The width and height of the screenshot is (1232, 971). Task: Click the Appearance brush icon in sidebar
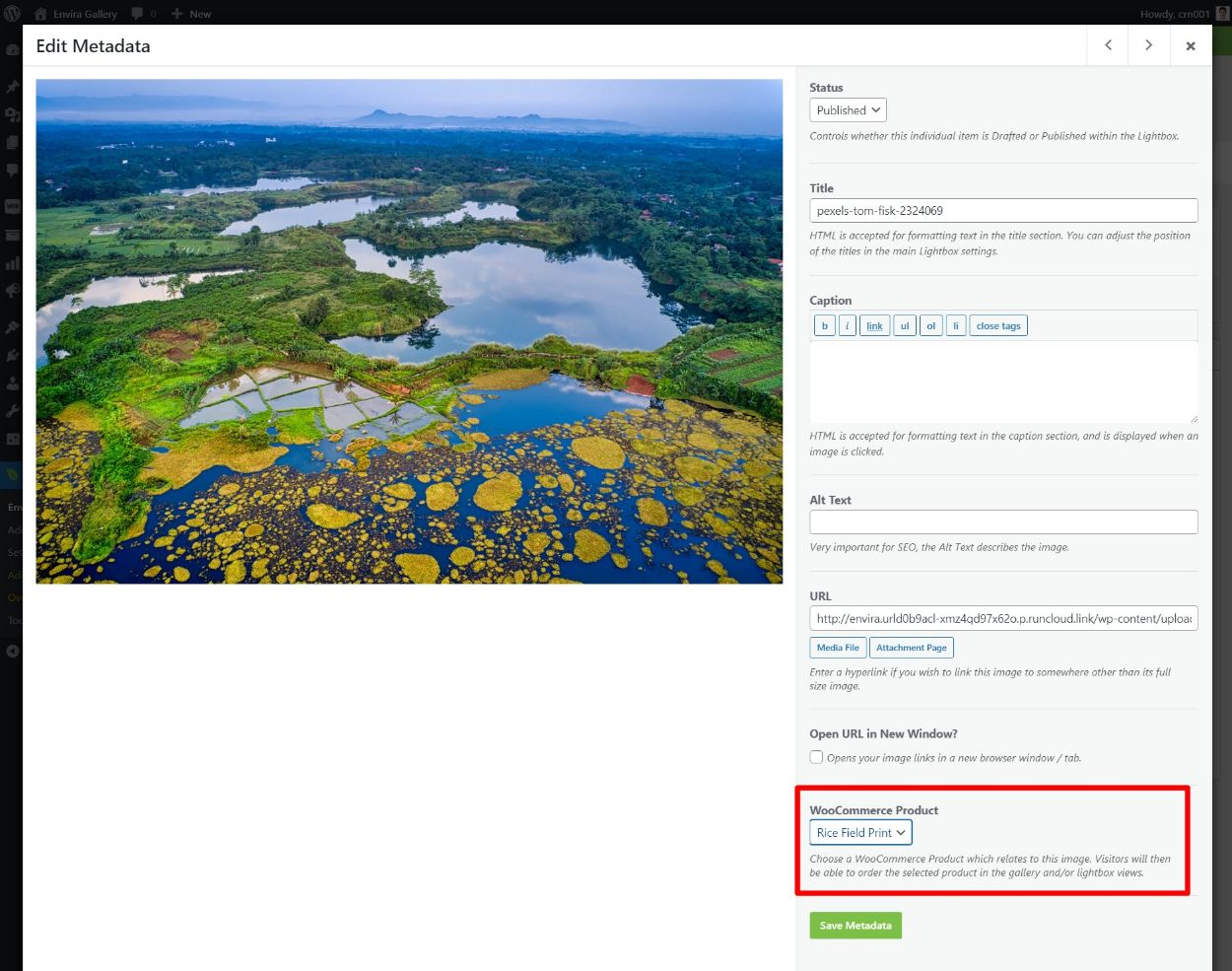(12, 327)
